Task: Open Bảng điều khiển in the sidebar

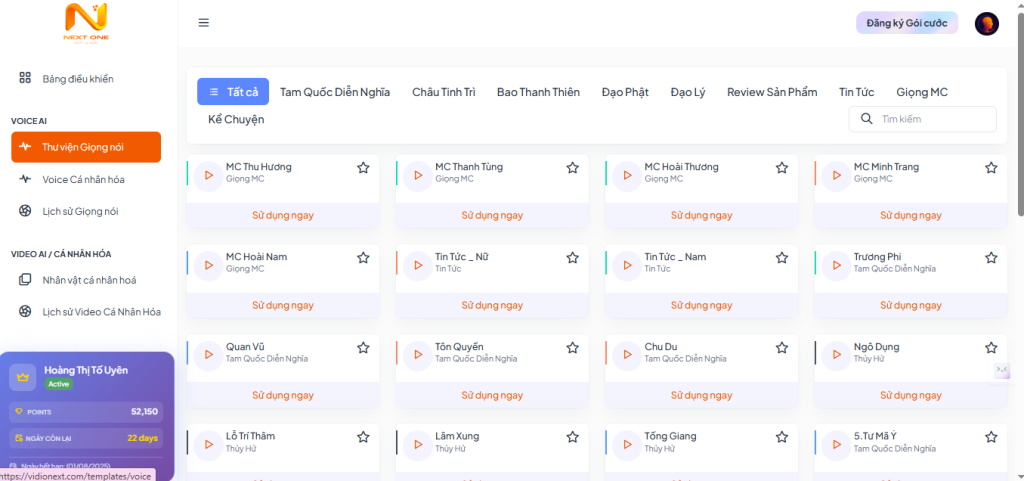Action: click(78, 78)
